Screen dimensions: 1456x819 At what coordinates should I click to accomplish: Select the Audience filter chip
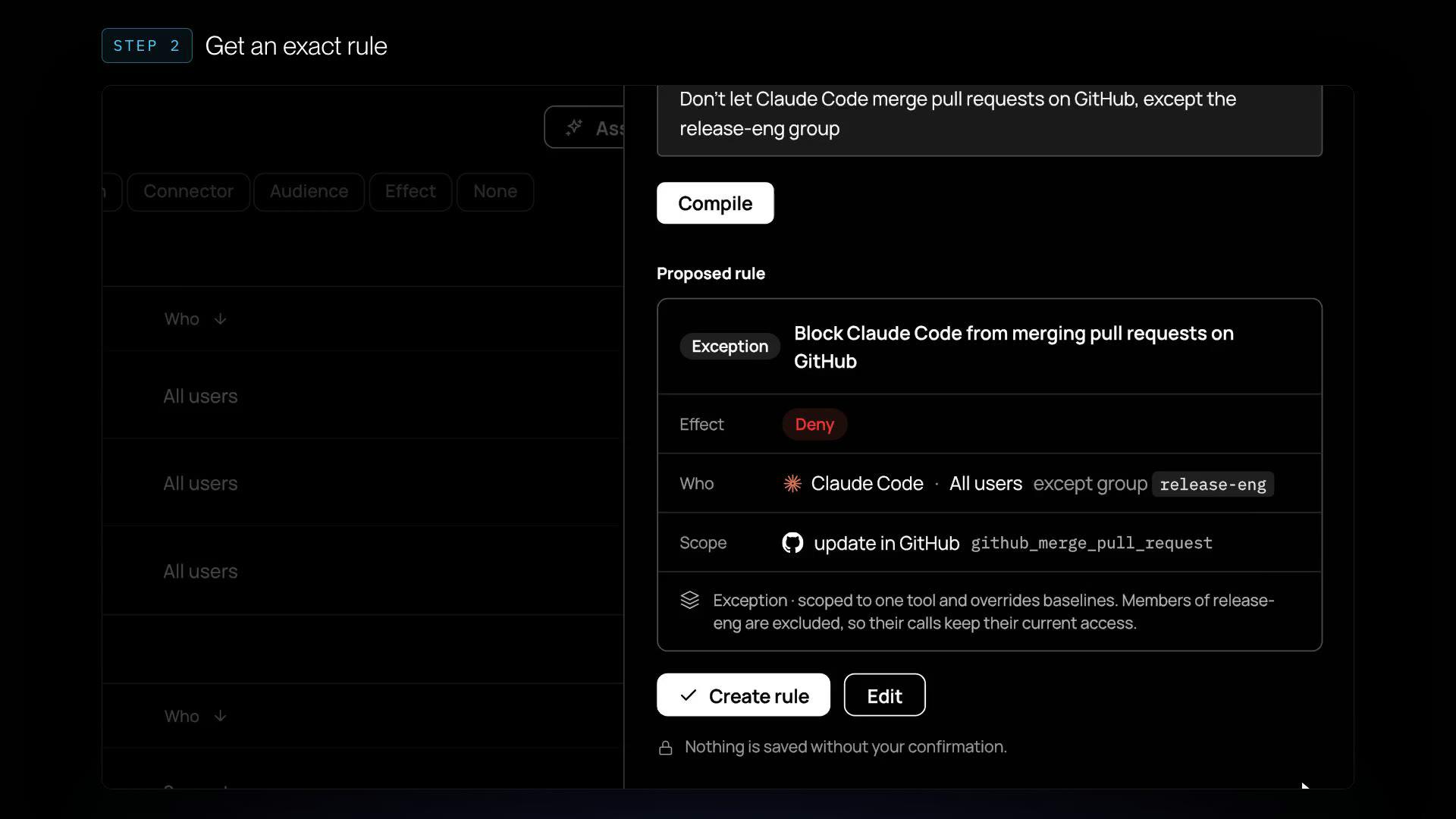coord(309,192)
